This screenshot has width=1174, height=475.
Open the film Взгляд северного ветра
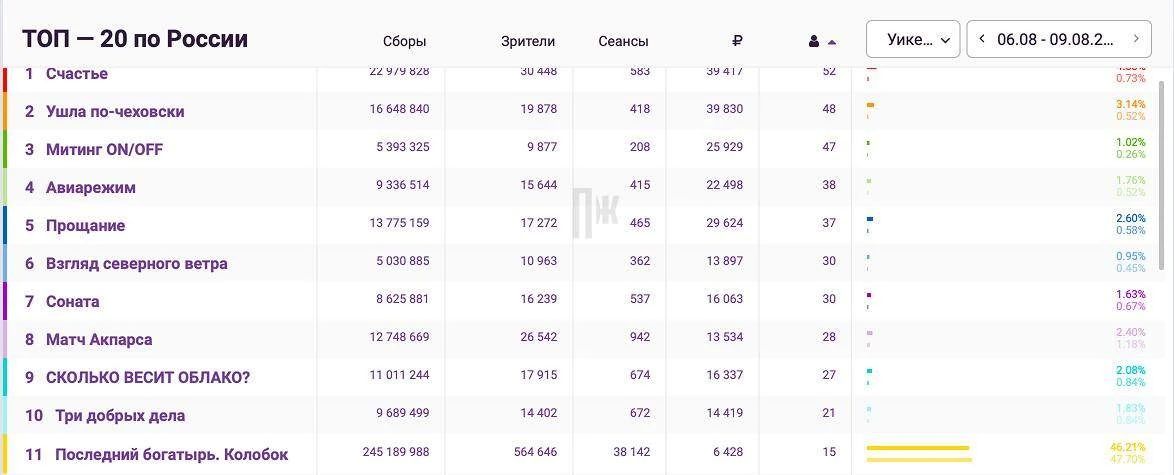point(136,264)
